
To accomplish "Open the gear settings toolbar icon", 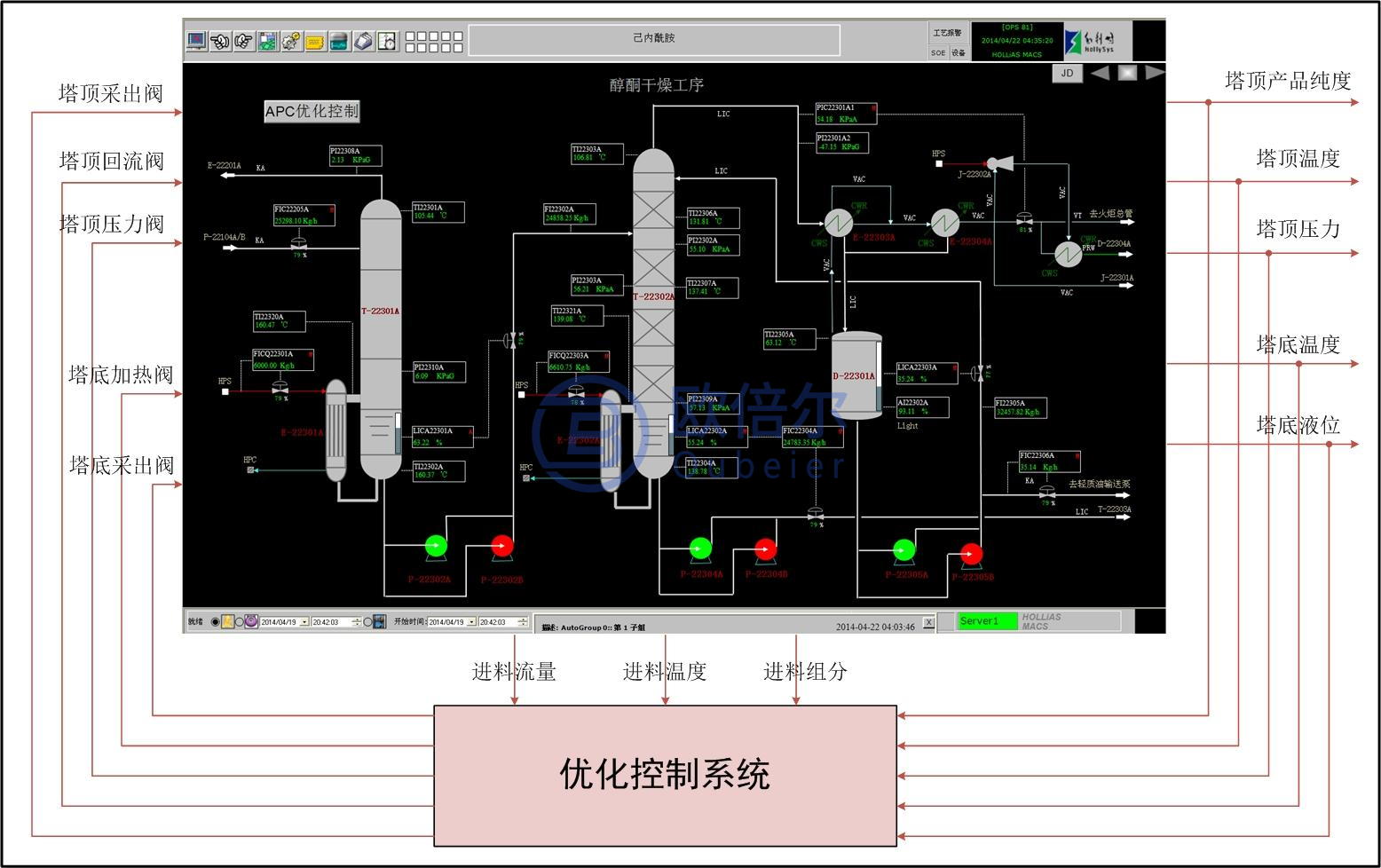I will [x=291, y=41].
